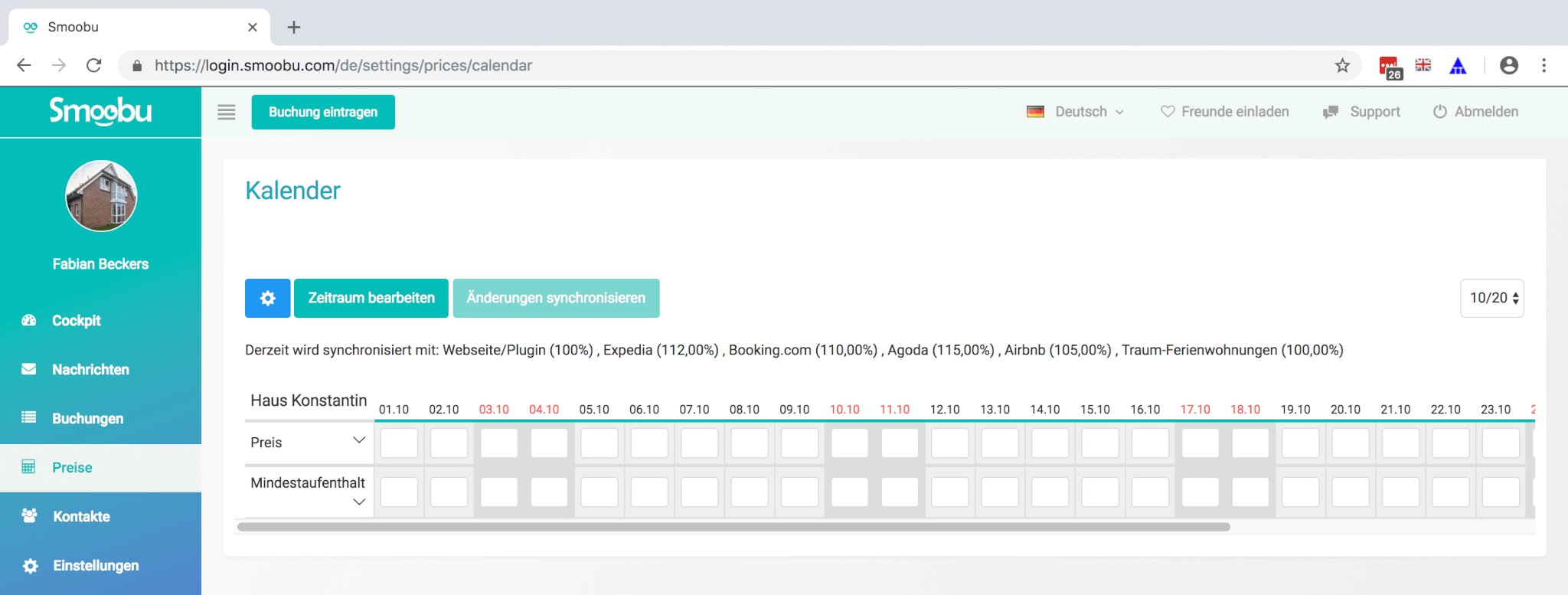This screenshot has width=1568, height=595.
Task: Click the 18.10 date header
Action: (1246, 410)
